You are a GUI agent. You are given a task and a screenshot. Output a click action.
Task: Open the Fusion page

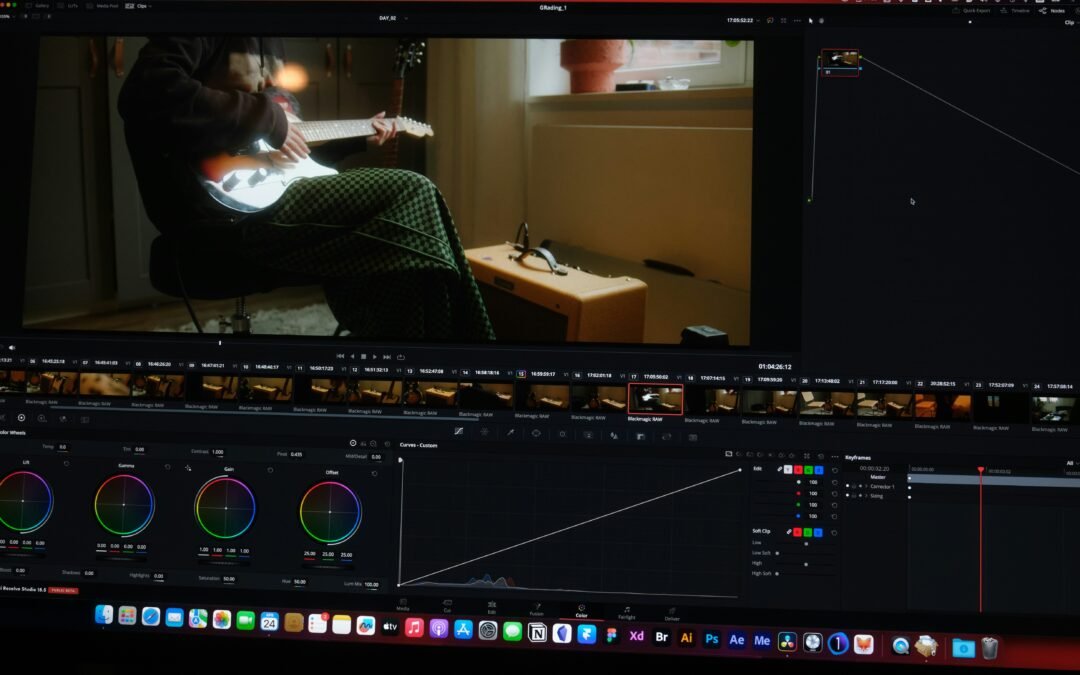click(x=538, y=611)
